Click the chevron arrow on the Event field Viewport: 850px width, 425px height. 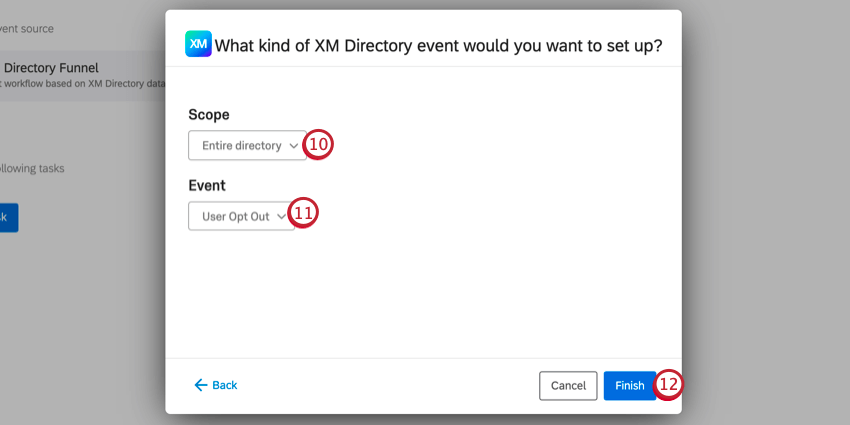281,216
